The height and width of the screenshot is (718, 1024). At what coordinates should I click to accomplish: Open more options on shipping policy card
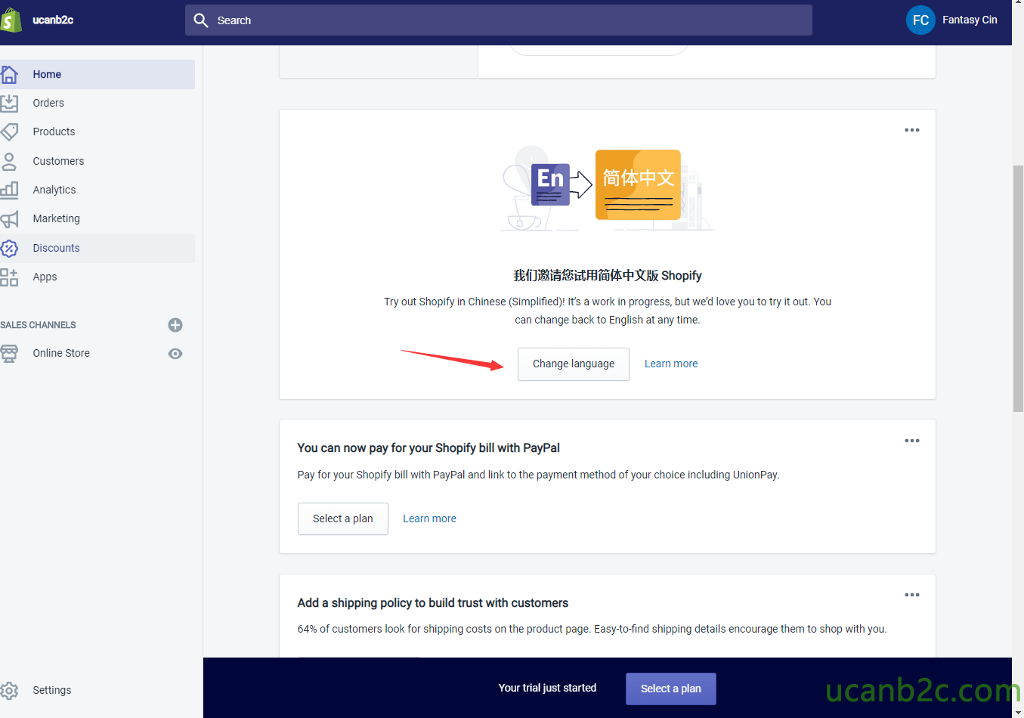click(x=912, y=595)
